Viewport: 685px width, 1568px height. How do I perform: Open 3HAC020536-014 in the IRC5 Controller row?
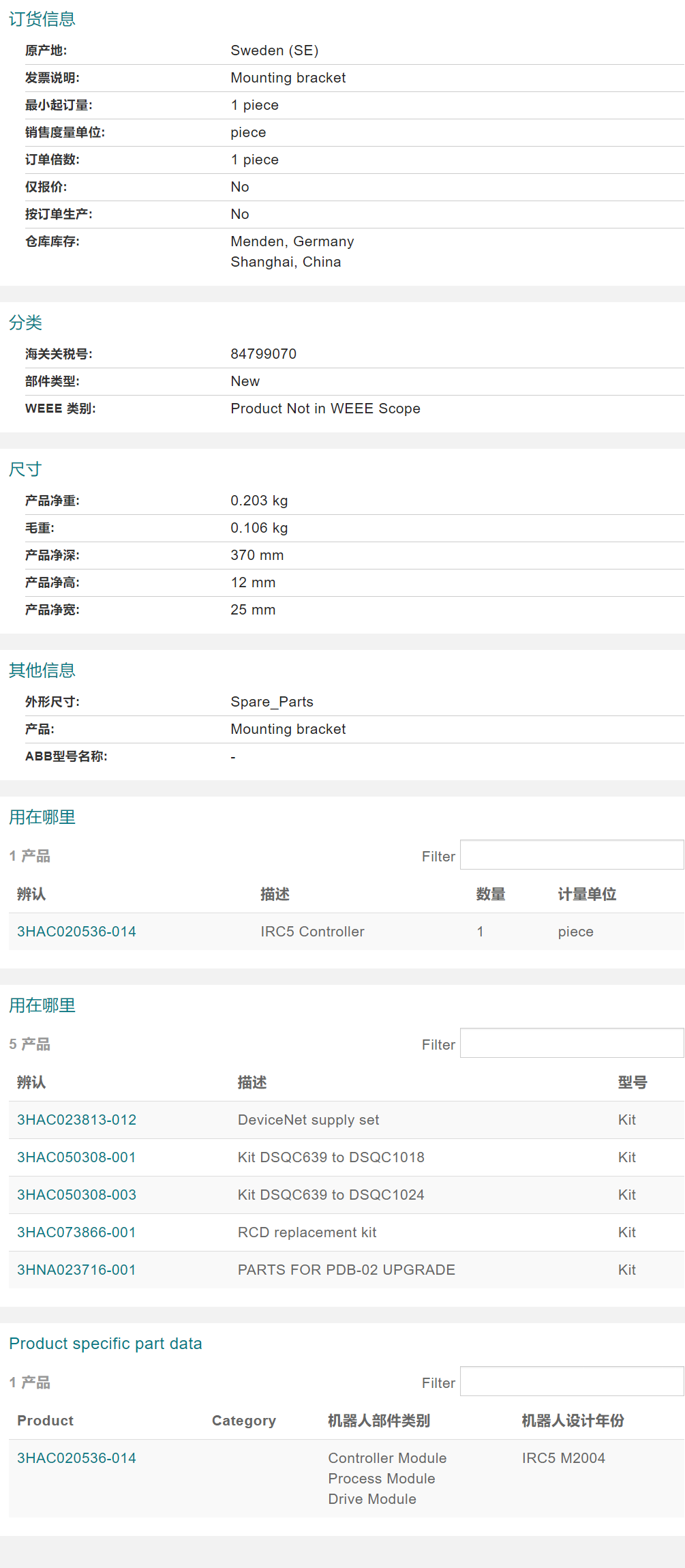(76, 932)
